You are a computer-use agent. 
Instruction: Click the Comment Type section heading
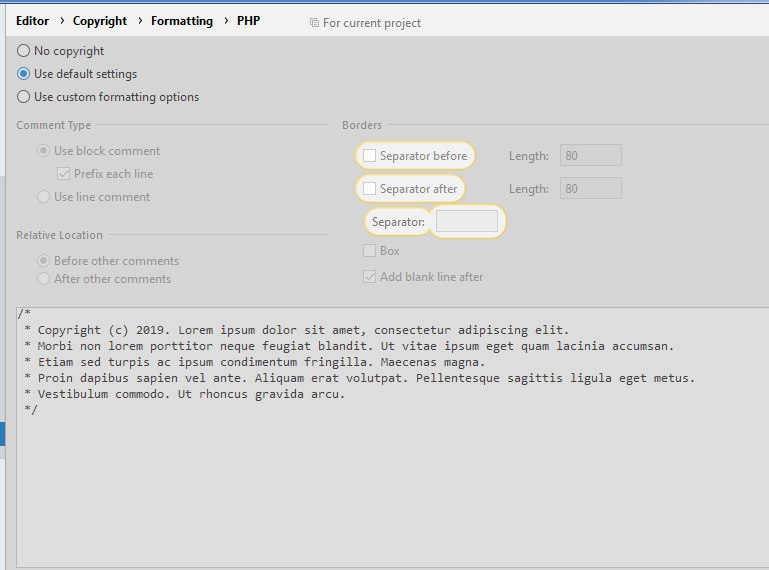click(53, 125)
